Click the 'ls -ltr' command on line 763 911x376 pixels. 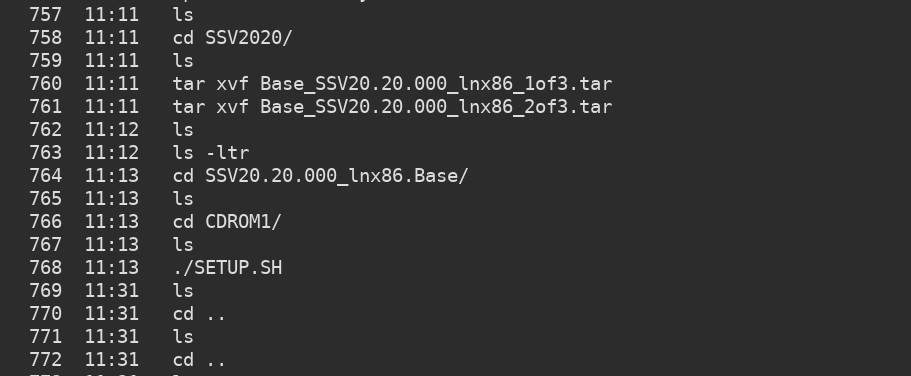211,153
